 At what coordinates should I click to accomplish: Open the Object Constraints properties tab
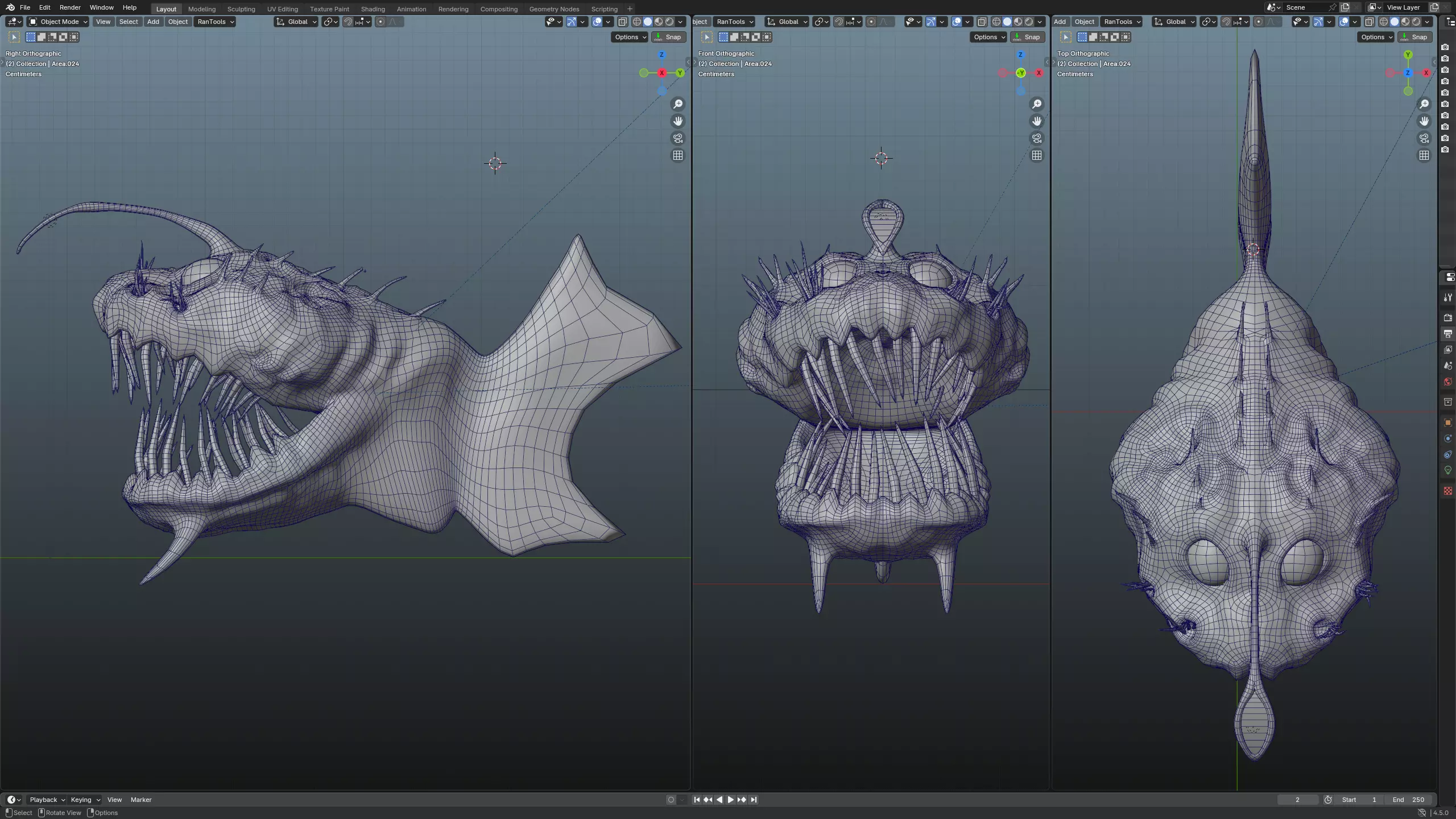click(1448, 454)
